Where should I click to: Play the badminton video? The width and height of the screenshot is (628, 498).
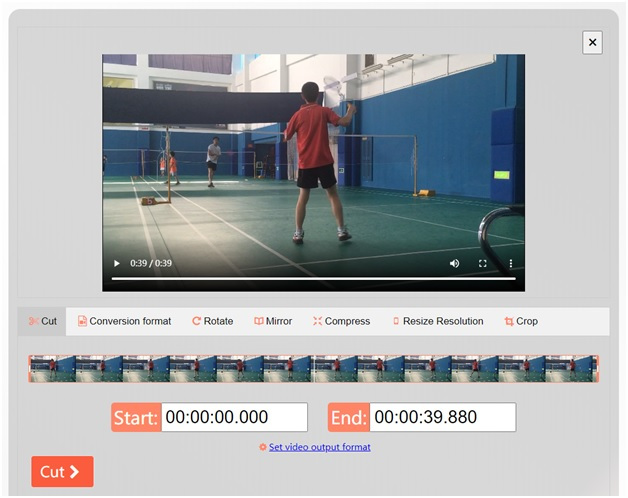tap(117, 263)
